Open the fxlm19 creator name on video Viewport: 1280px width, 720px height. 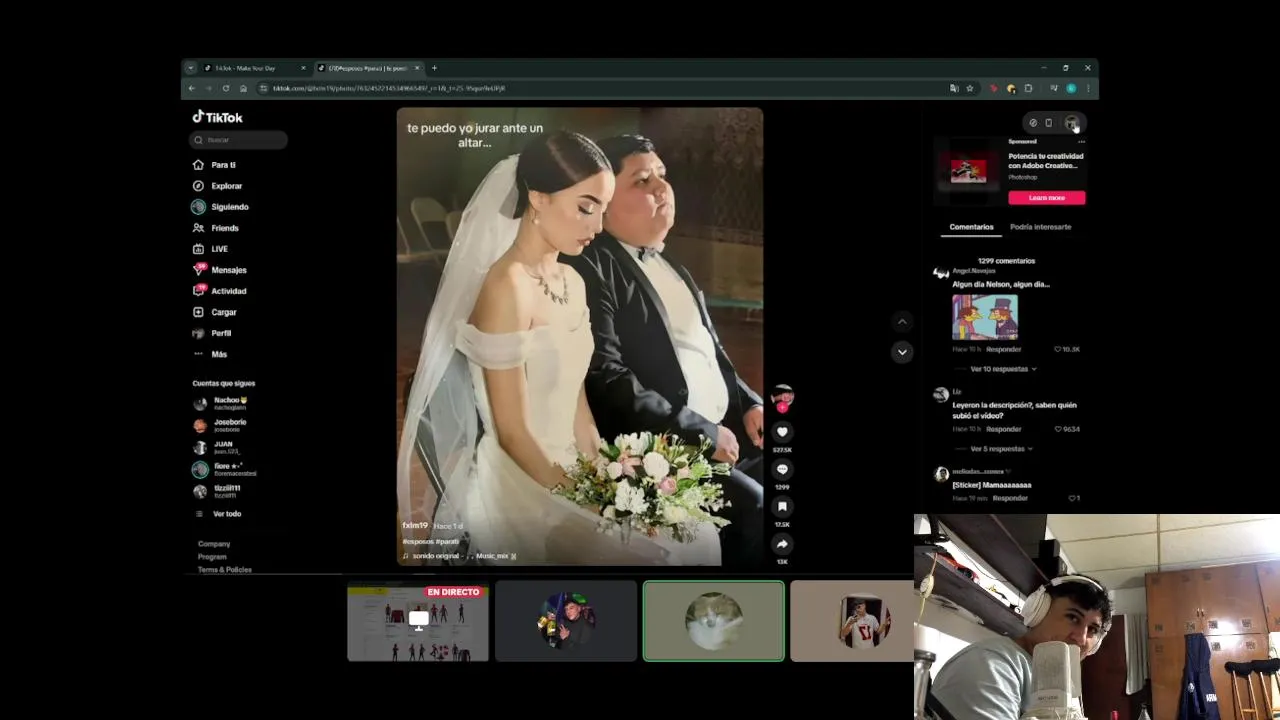(x=415, y=526)
